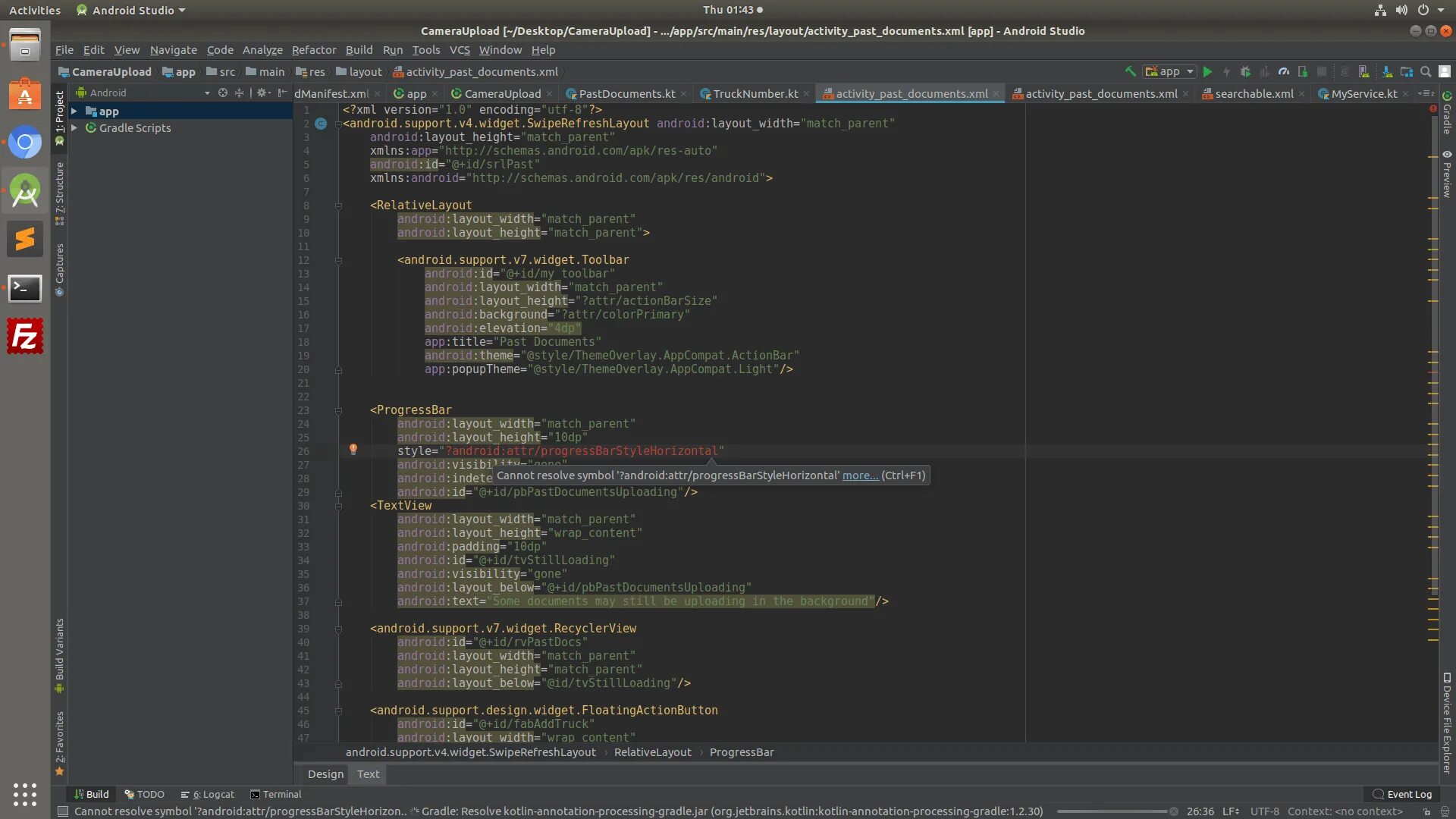Toggle the 1: Project tool window
1456x819 pixels.
[59, 118]
